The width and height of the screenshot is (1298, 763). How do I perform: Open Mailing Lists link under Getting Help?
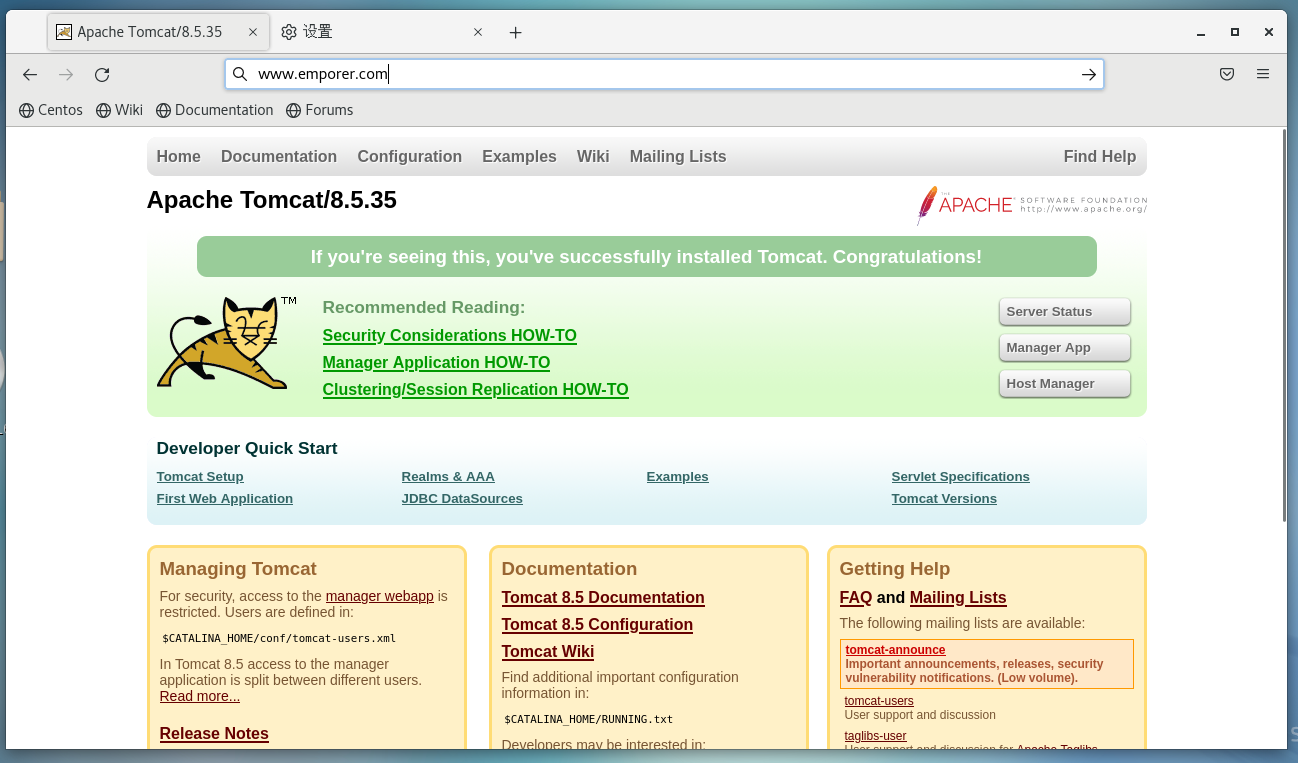(958, 598)
